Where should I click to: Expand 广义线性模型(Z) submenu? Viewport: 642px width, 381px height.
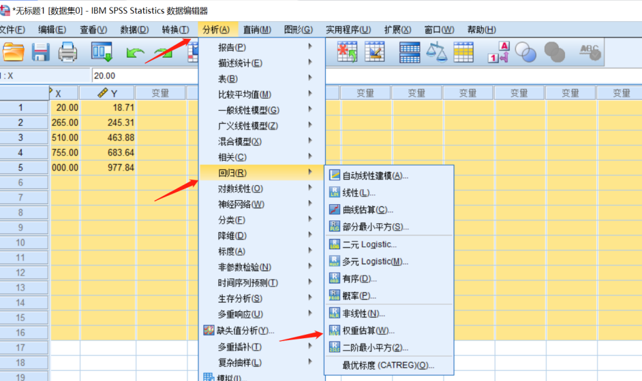262,126
